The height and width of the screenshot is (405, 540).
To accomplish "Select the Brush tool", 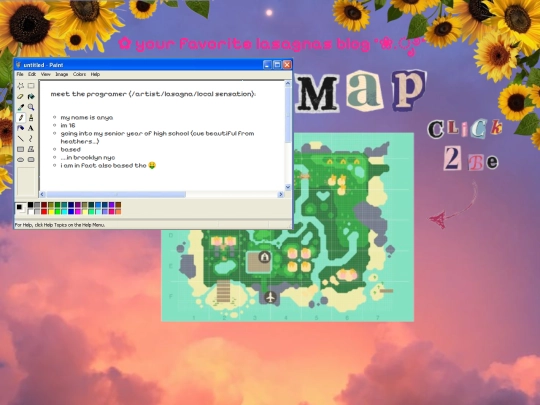I will click(31, 117).
